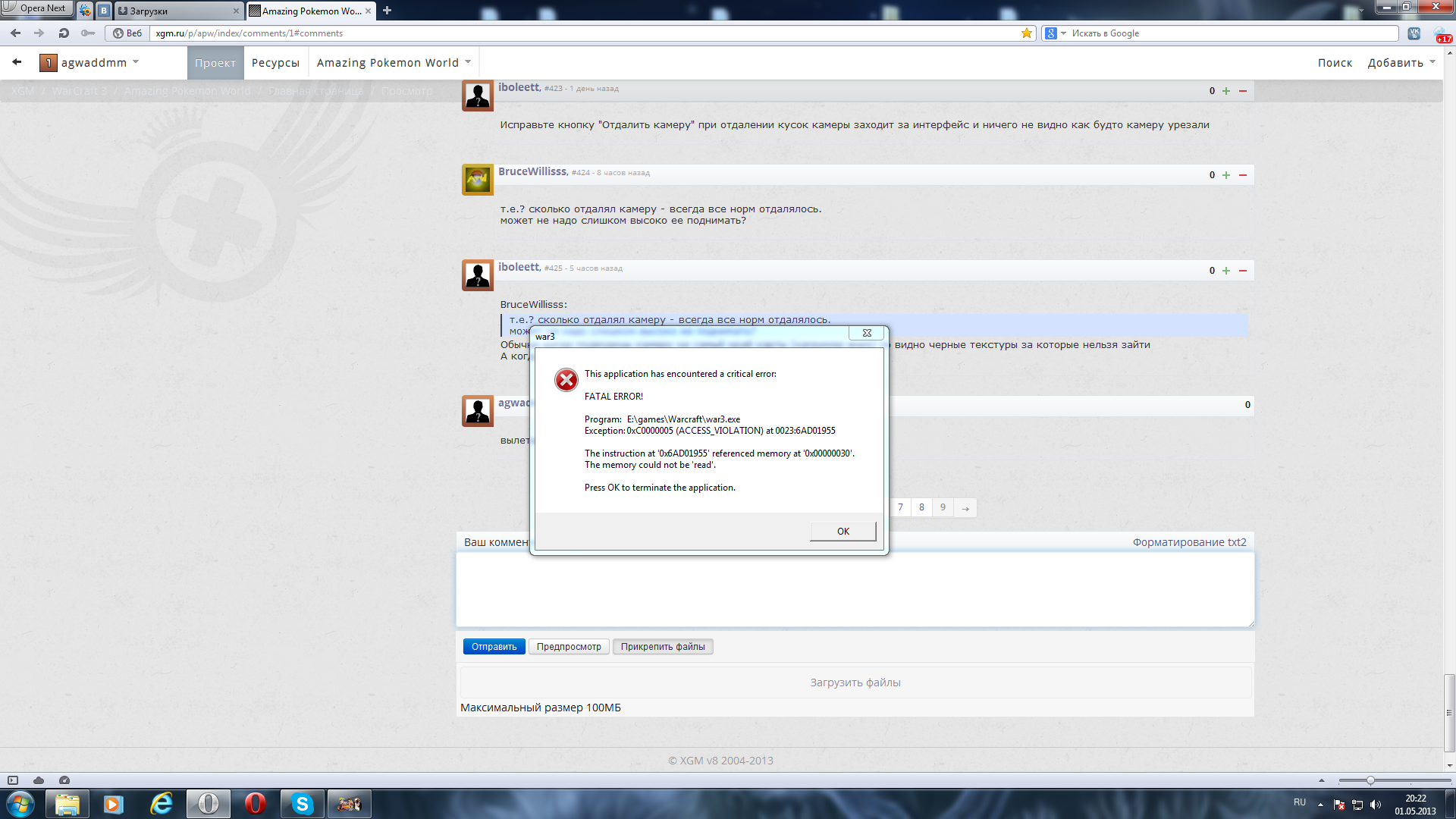Click OK in the war3 error dialog

click(843, 531)
